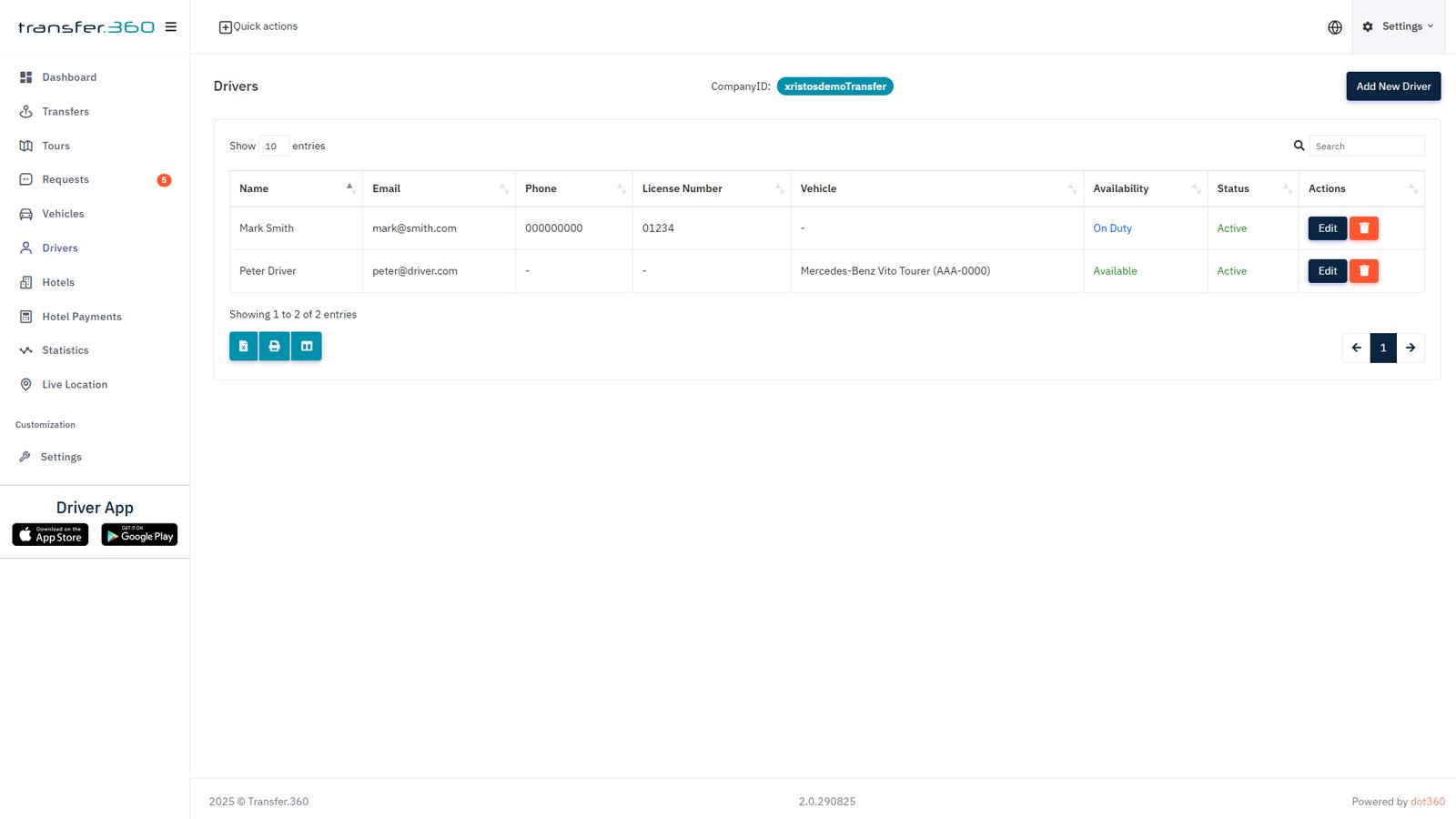Open Requests with 5 notifications
Image resolution: width=1456 pixels, height=819 pixels.
click(x=66, y=180)
